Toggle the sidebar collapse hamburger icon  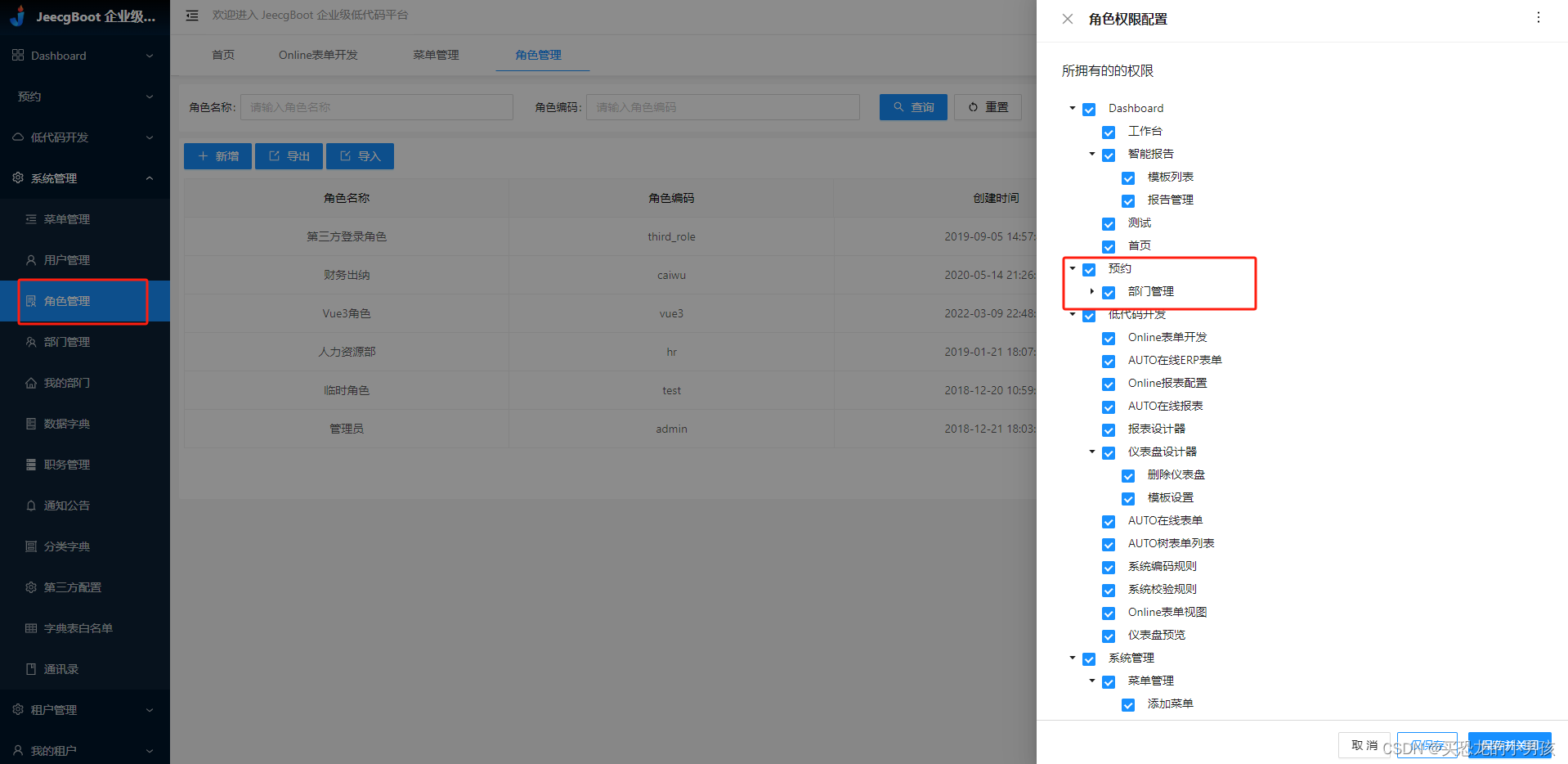tap(192, 16)
